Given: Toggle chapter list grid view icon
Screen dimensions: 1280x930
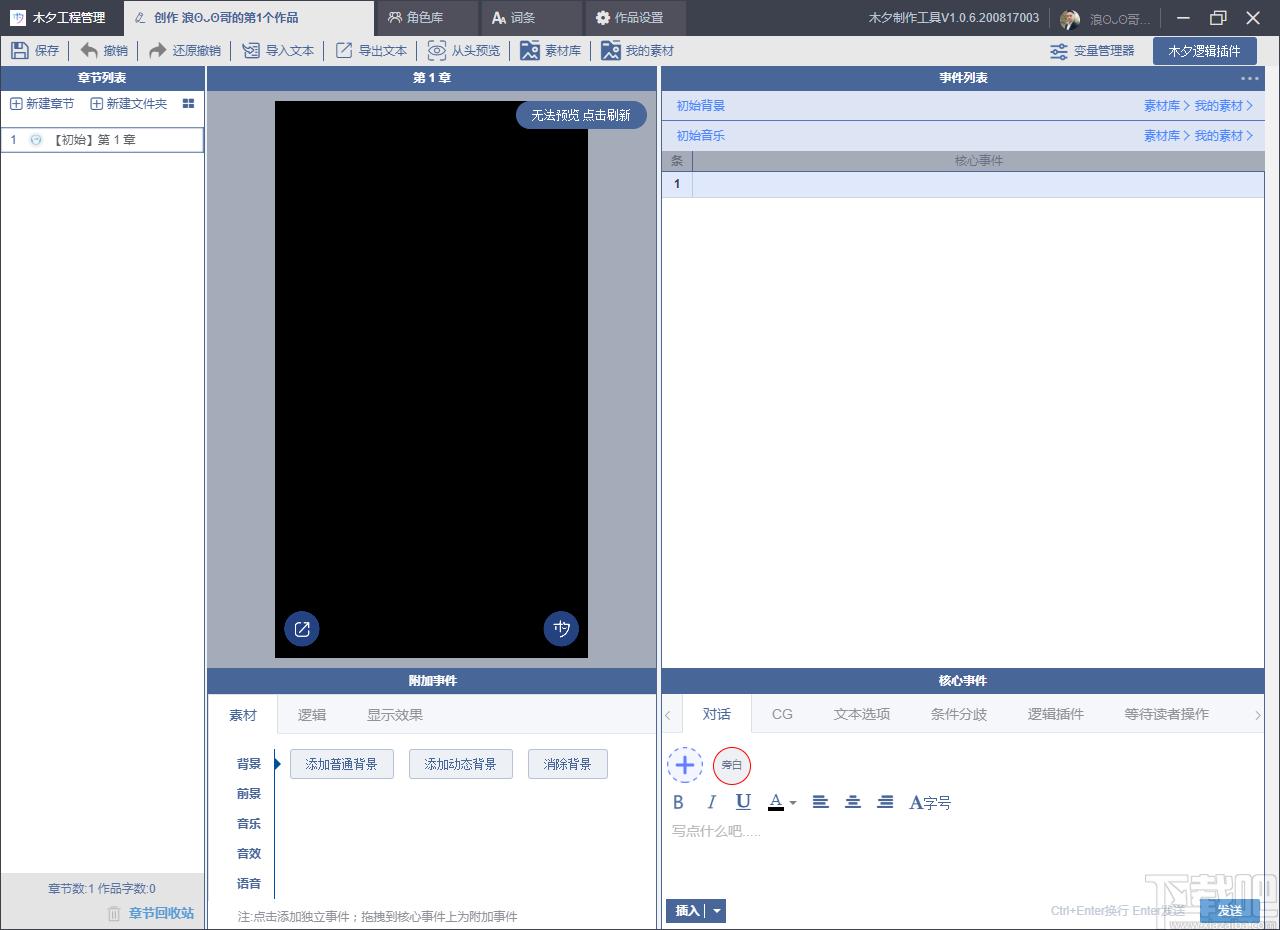Looking at the screenshot, I should (x=188, y=104).
